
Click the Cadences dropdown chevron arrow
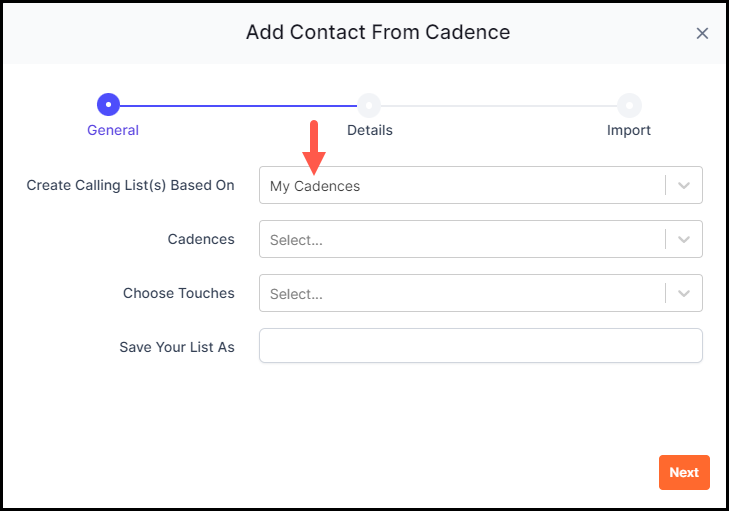[x=683, y=239]
